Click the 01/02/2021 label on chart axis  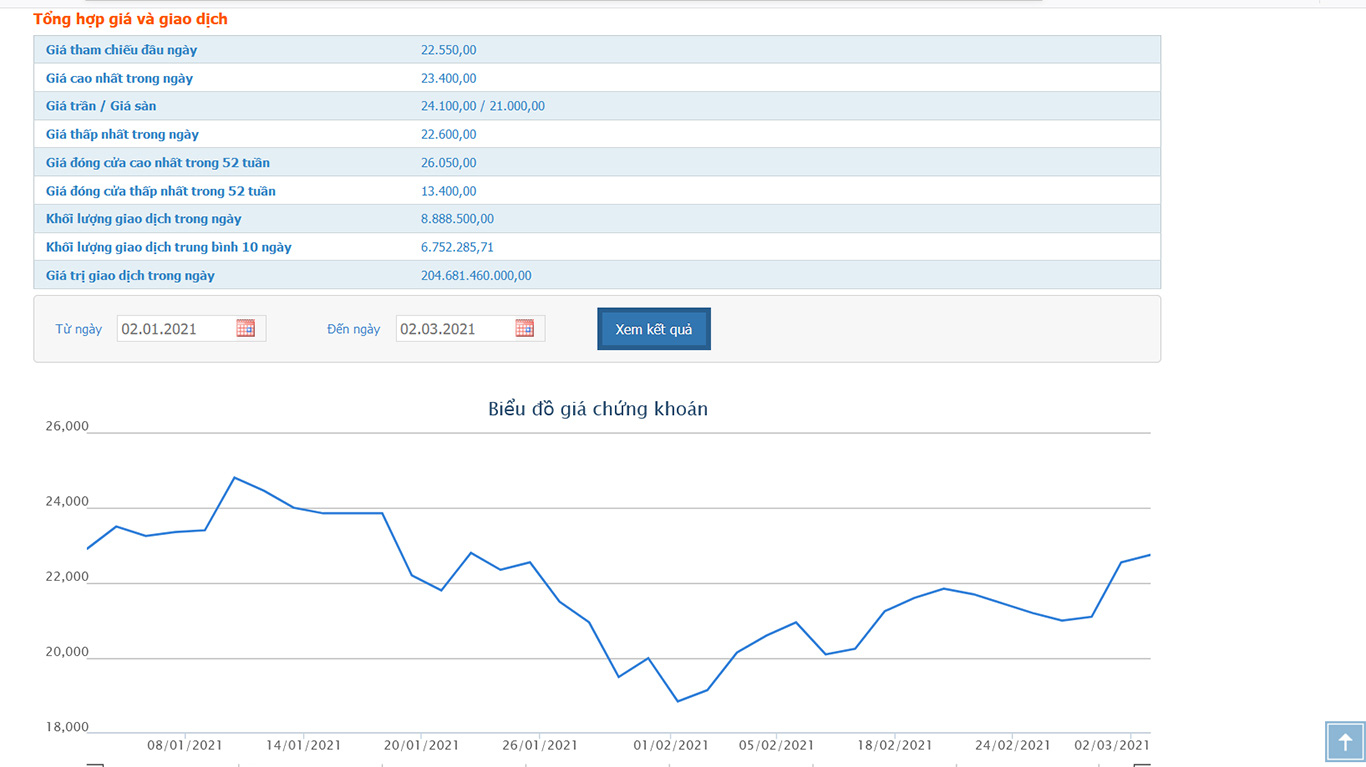670,745
